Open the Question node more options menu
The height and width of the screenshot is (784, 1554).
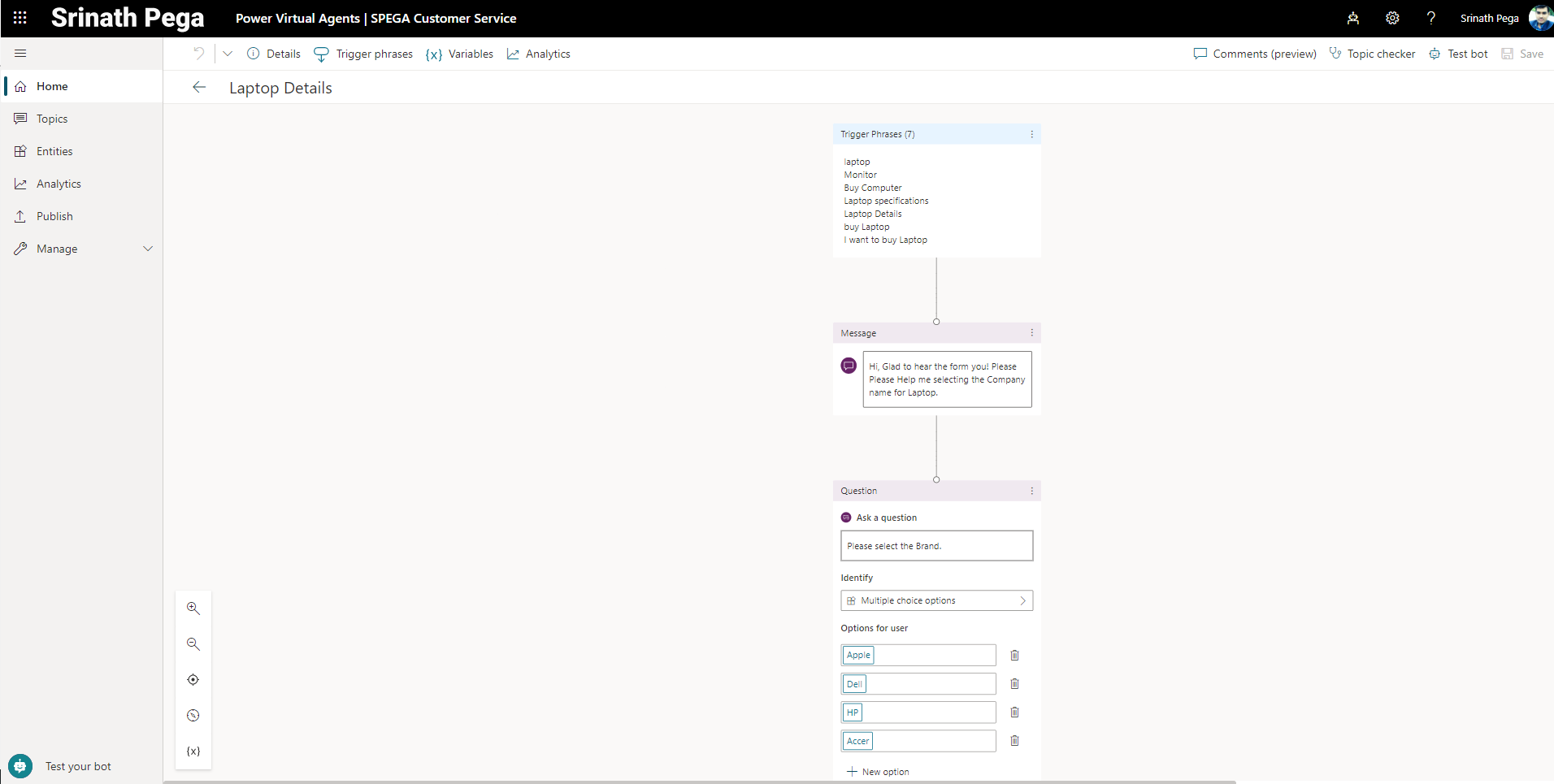click(1031, 491)
